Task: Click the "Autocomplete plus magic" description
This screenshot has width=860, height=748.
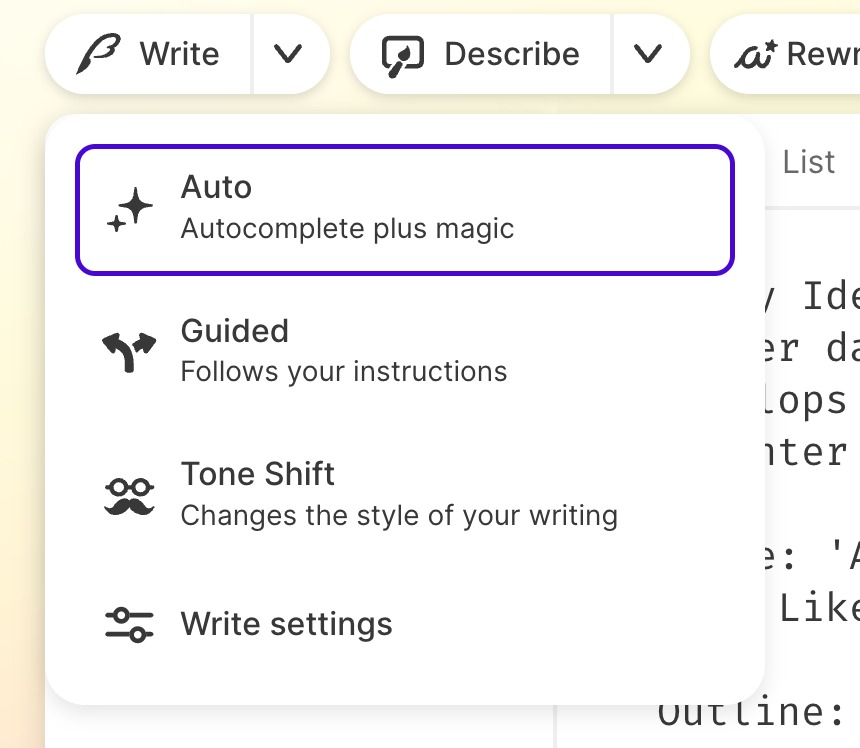Action: (347, 229)
